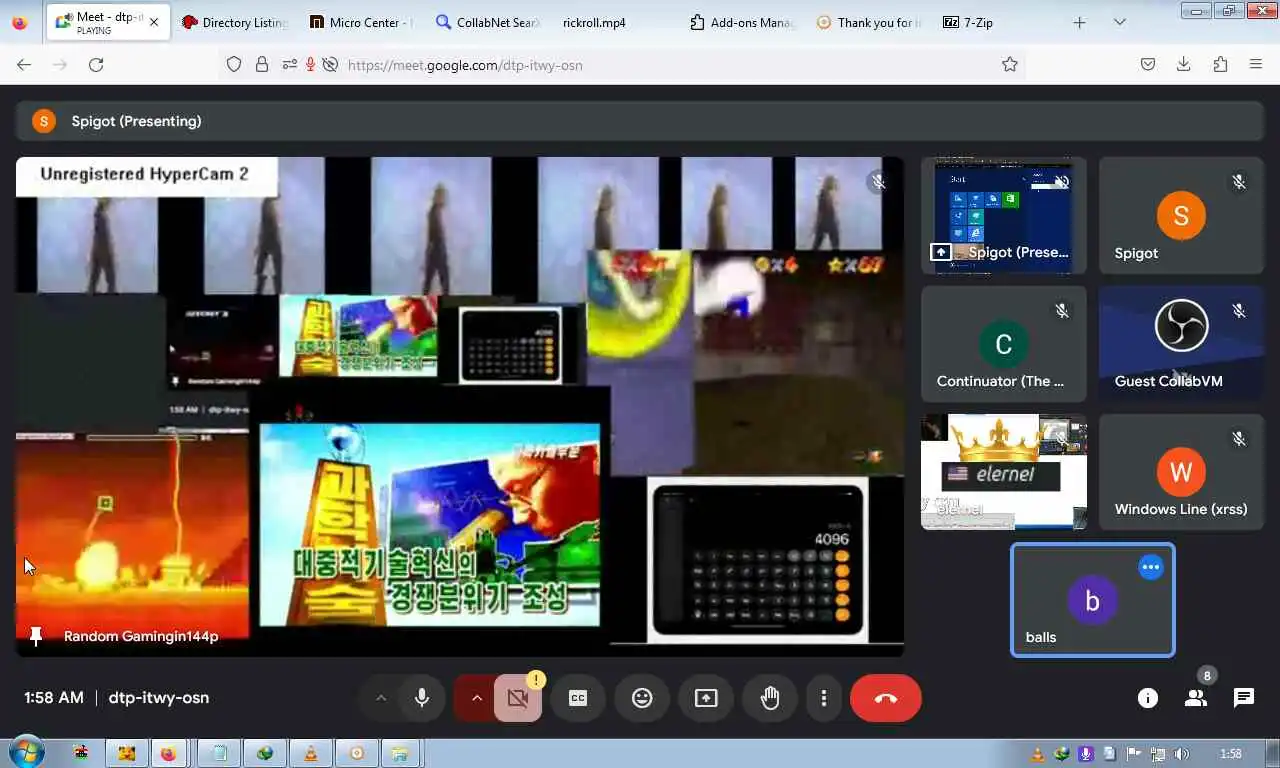The height and width of the screenshot is (768, 1280).
Task: Open the Firefox downloads panel
Action: point(1184,64)
